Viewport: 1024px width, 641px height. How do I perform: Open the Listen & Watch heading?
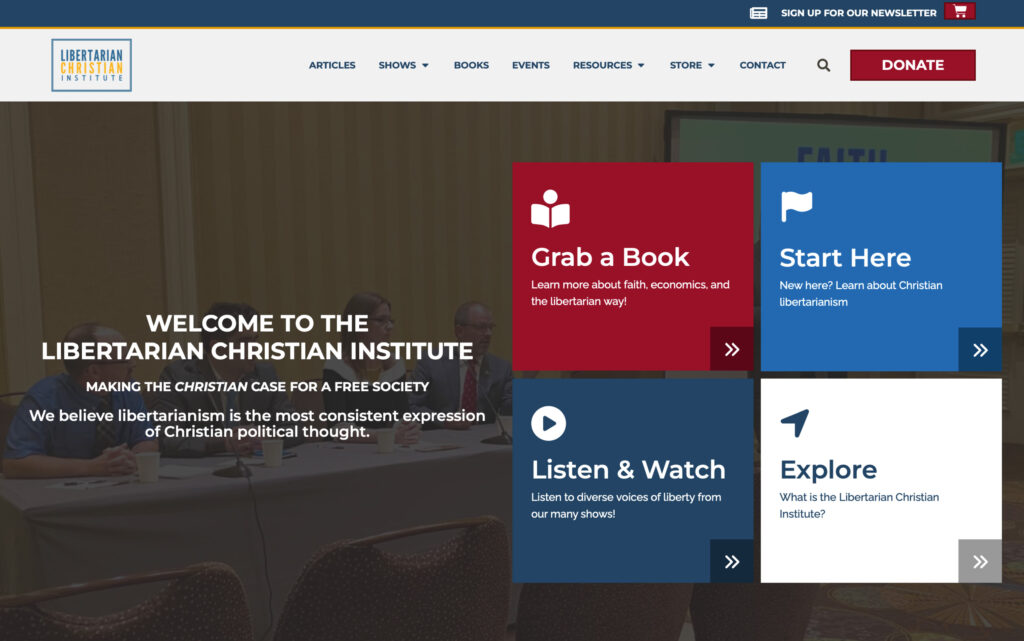628,470
